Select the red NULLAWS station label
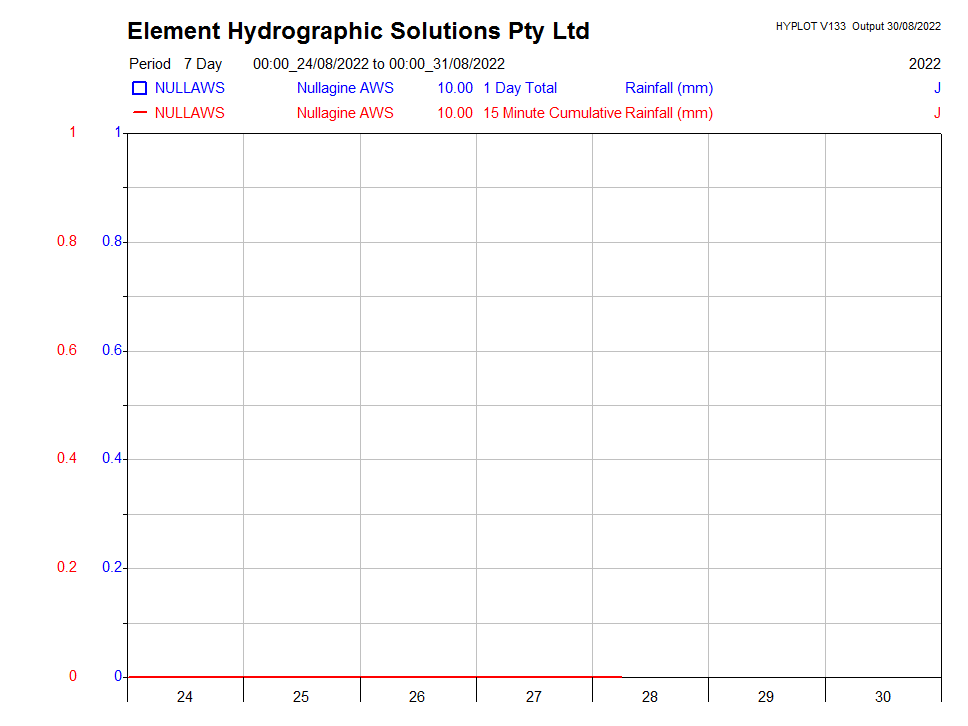This screenshot has height=726, width=968. 189,113
